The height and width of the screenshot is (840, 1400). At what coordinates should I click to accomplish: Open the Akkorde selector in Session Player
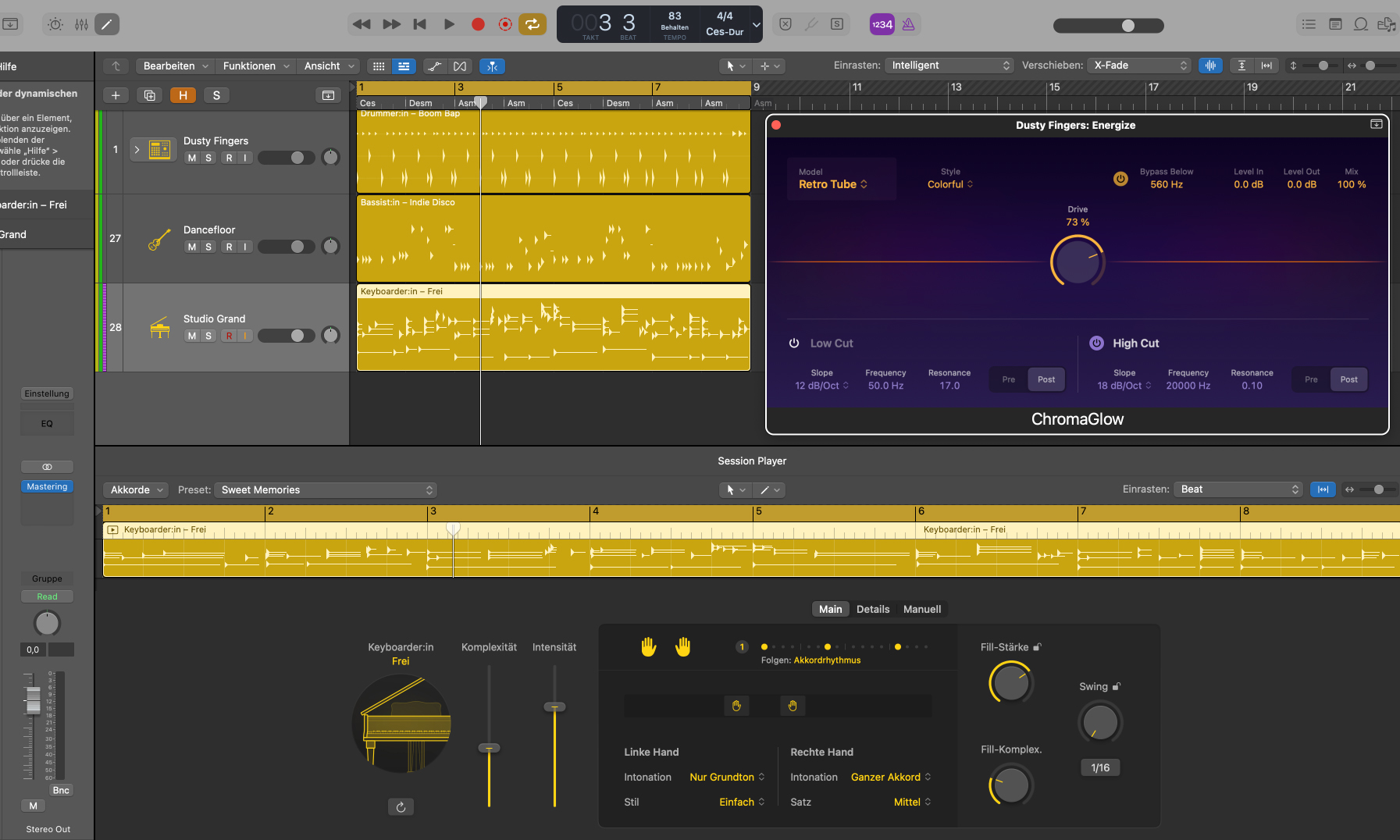pyautogui.click(x=134, y=489)
